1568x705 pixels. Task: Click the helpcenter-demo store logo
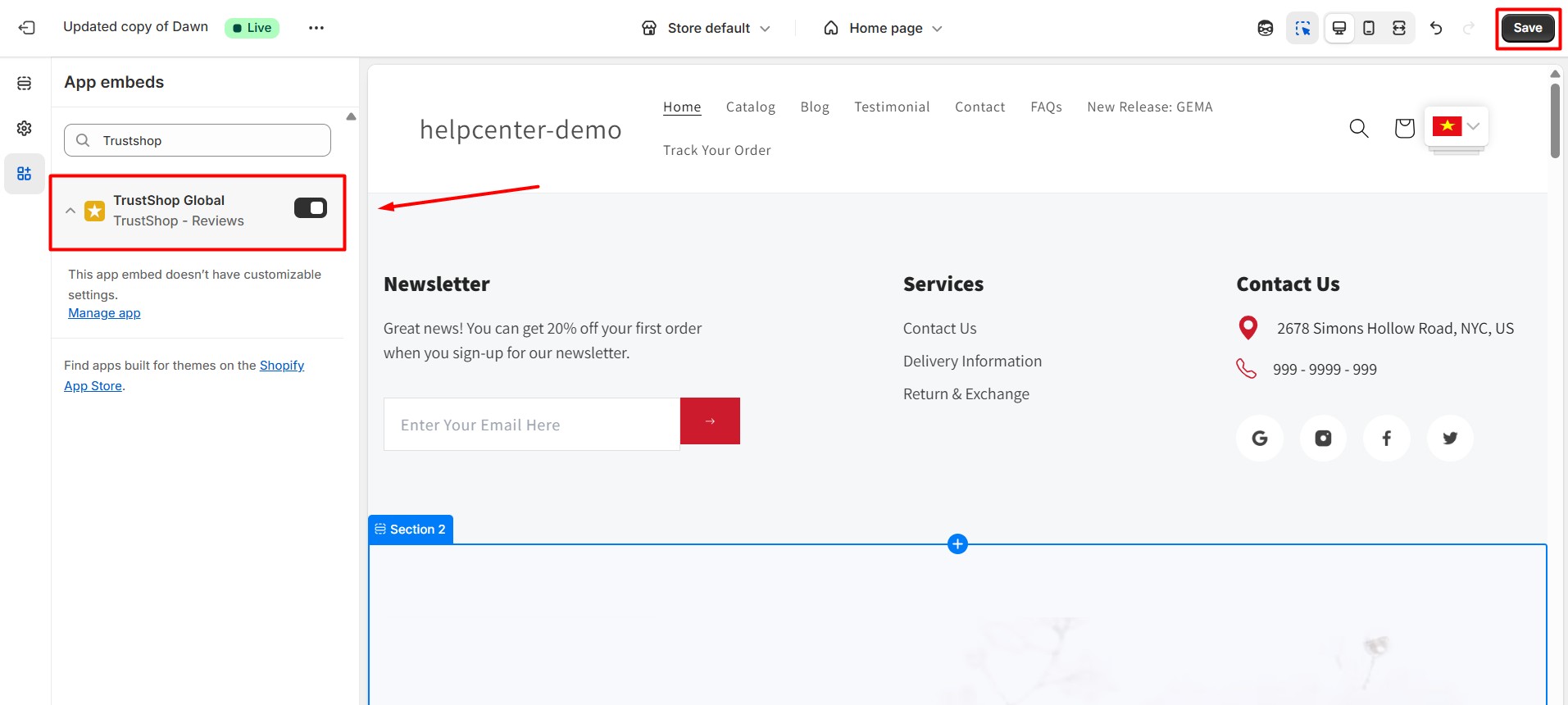520,130
